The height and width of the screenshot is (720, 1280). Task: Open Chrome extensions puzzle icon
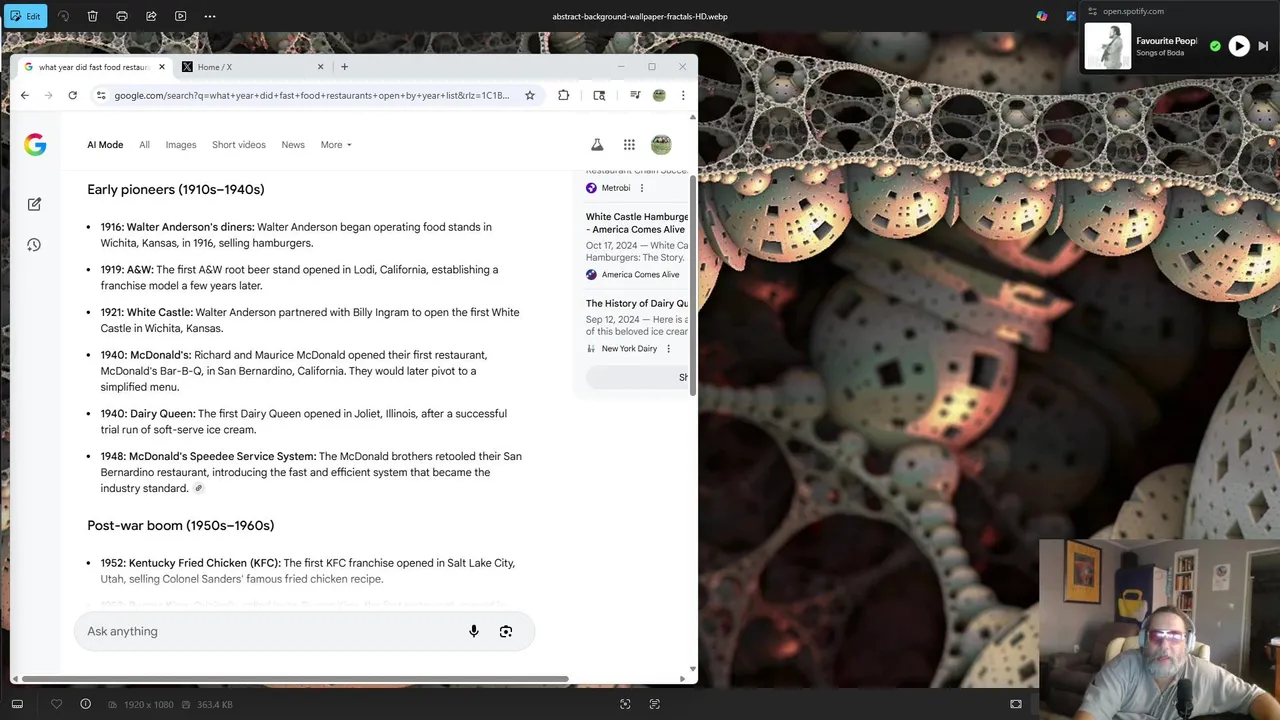(564, 95)
